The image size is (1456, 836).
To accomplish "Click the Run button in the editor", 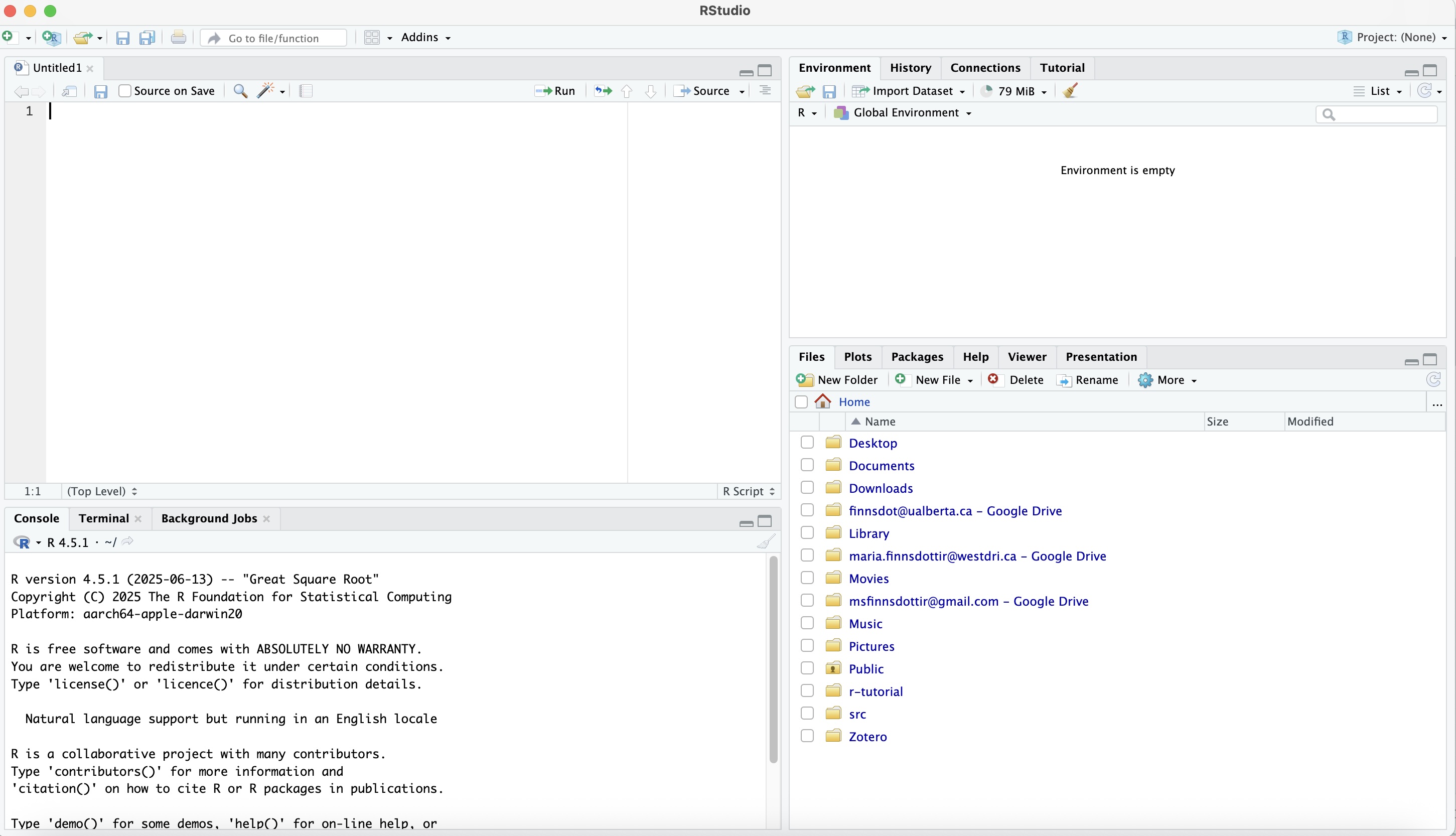I will [x=554, y=91].
